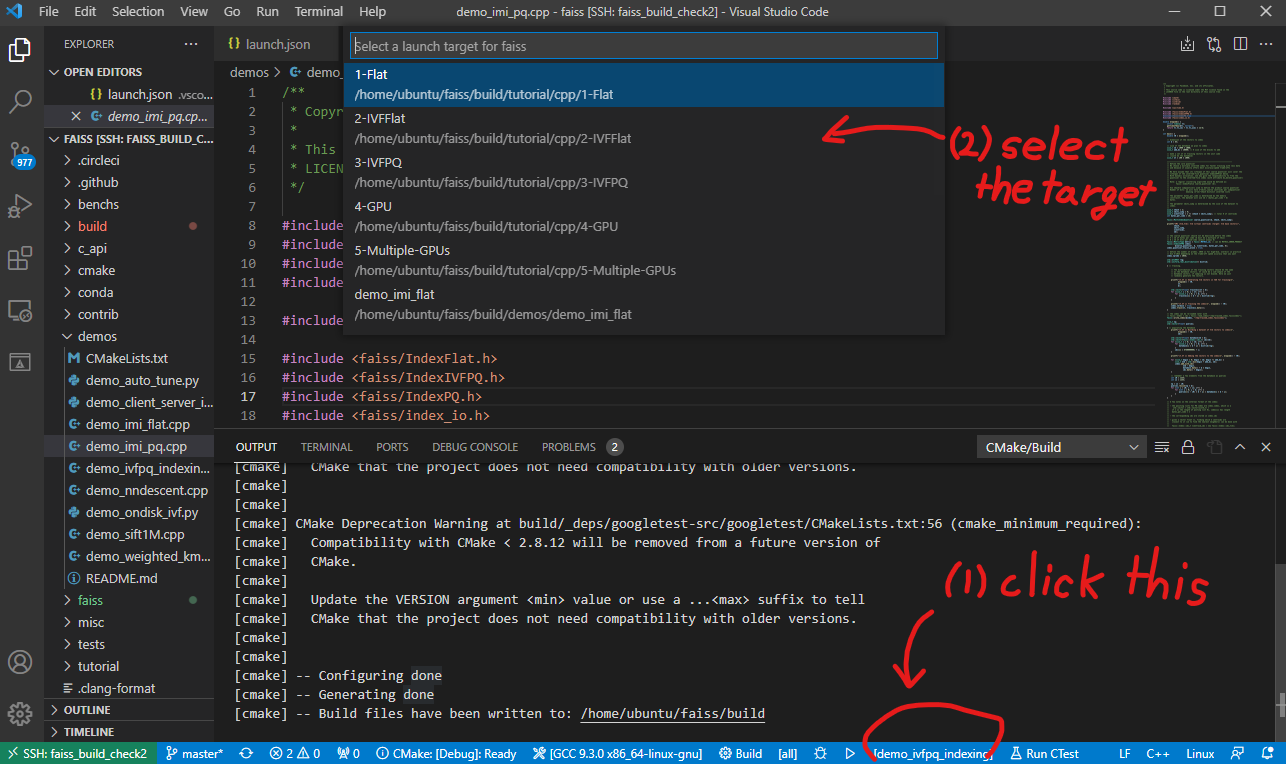Screen dimensions: 1286x764
Task: Open the CMake view in activity bar
Action: pos(20,362)
